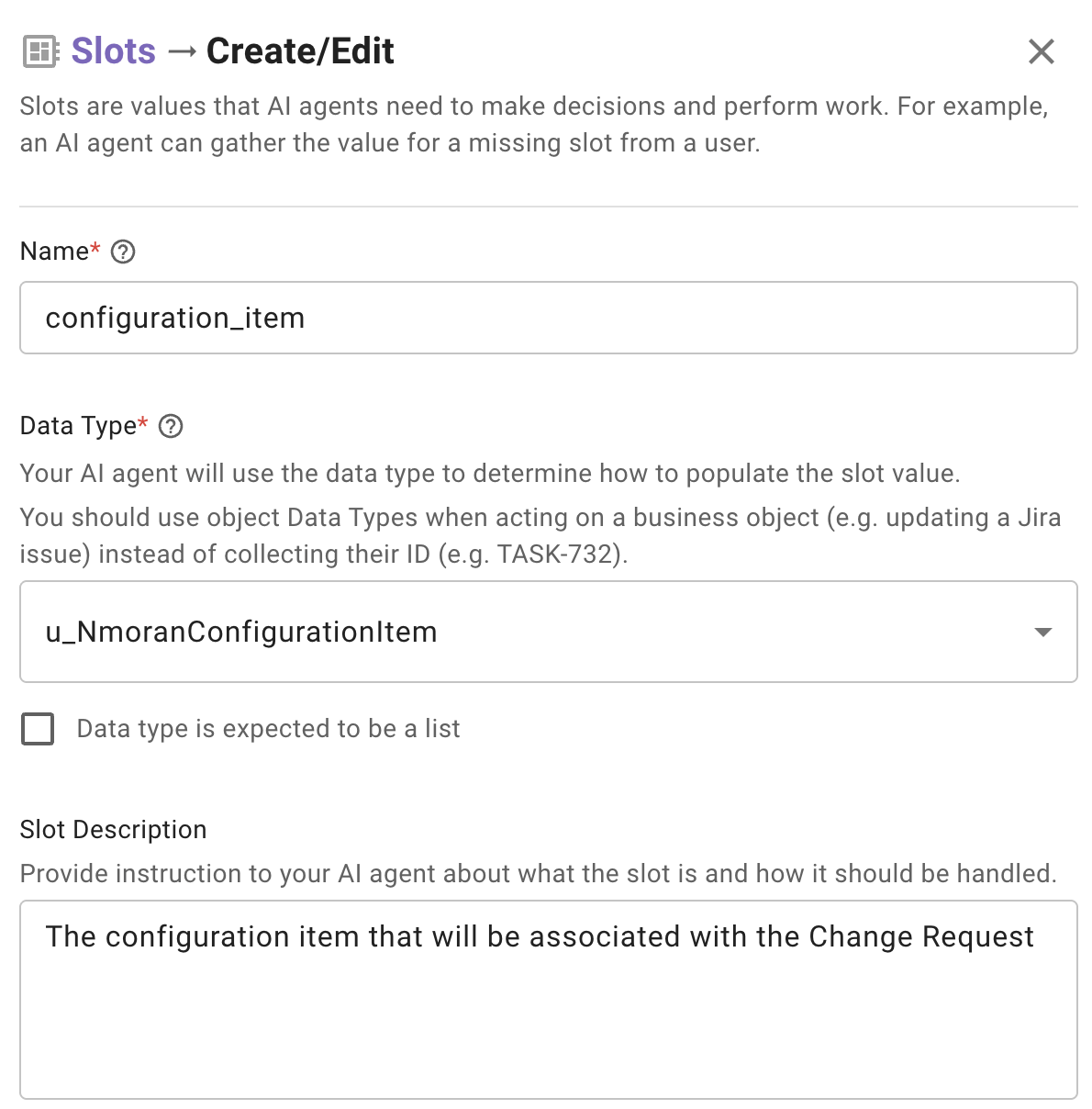Click the Create/Edit heading text
The height and width of the screenshot is (1109, 1092).
coord(300,51)
